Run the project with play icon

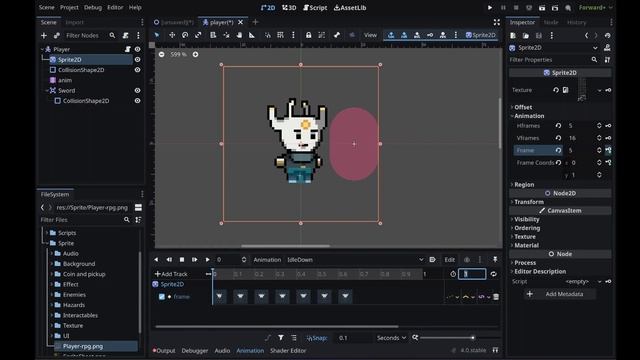click(x=490, y=7)
